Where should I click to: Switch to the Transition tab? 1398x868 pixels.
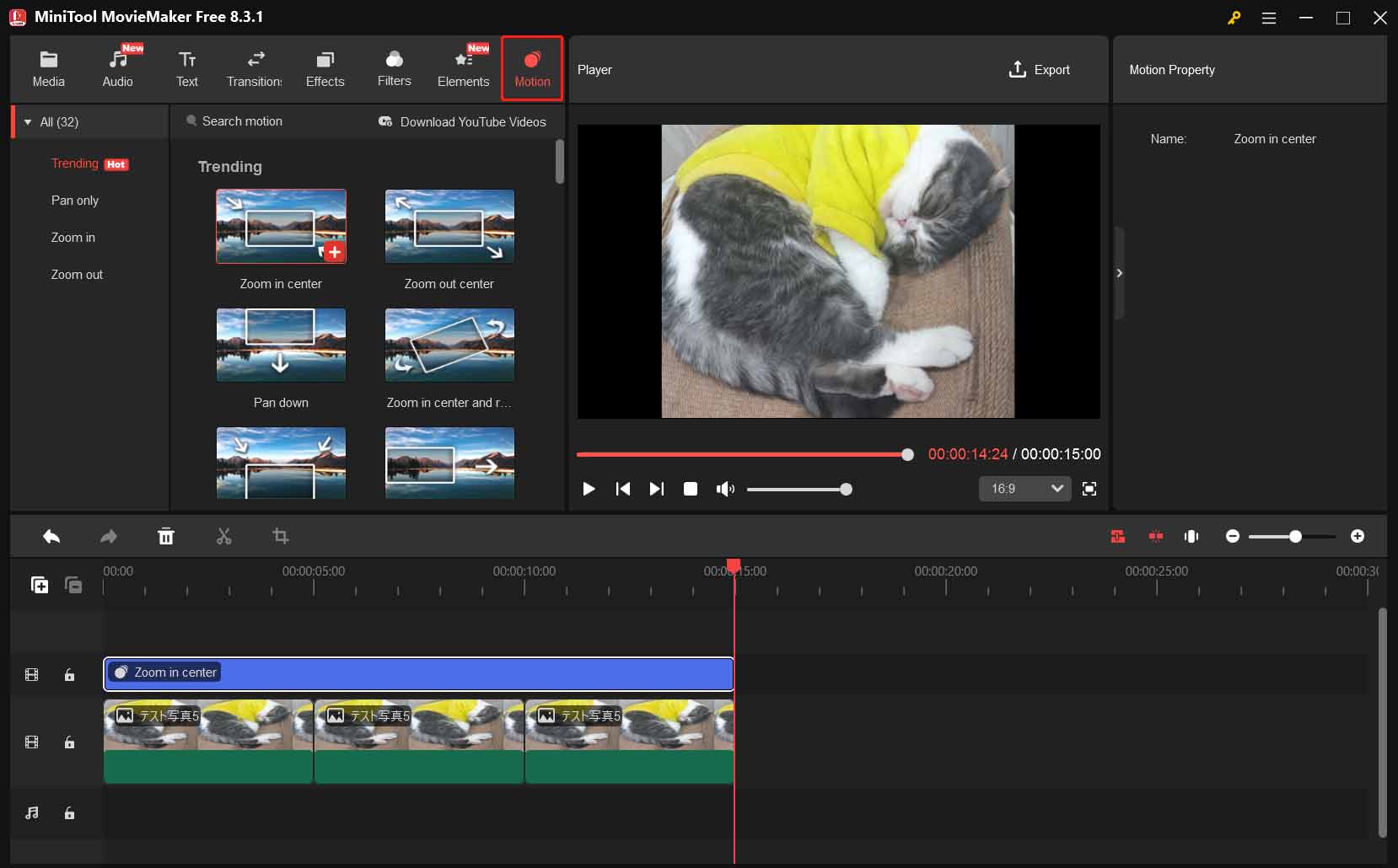(x=255, y=69)
